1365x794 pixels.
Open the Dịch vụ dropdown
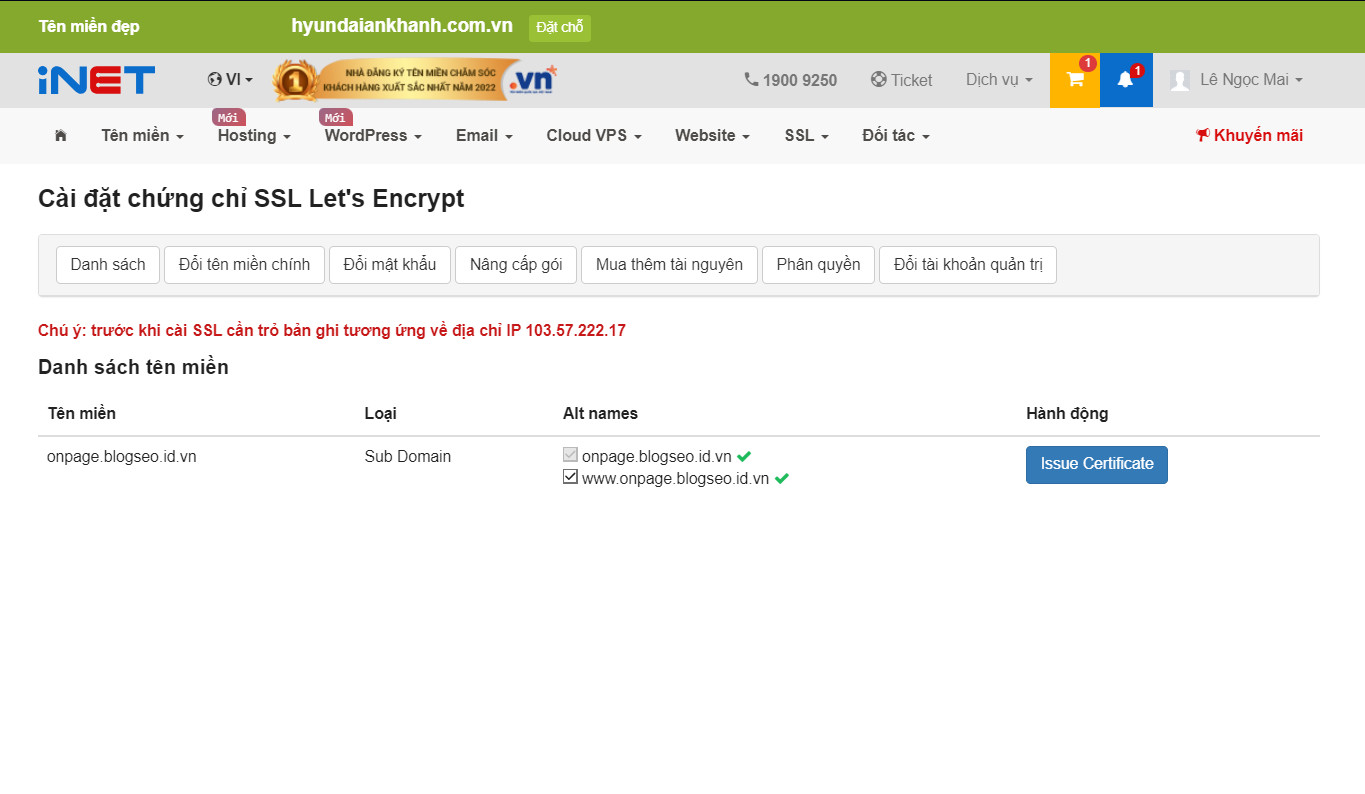click(997, 80)
